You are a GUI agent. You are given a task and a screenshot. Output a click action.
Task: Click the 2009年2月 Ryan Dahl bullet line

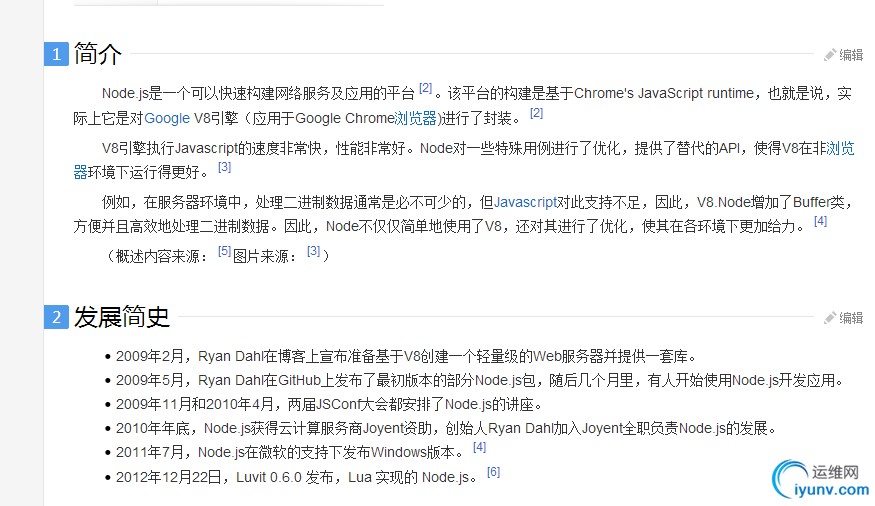tap(406, 356)
